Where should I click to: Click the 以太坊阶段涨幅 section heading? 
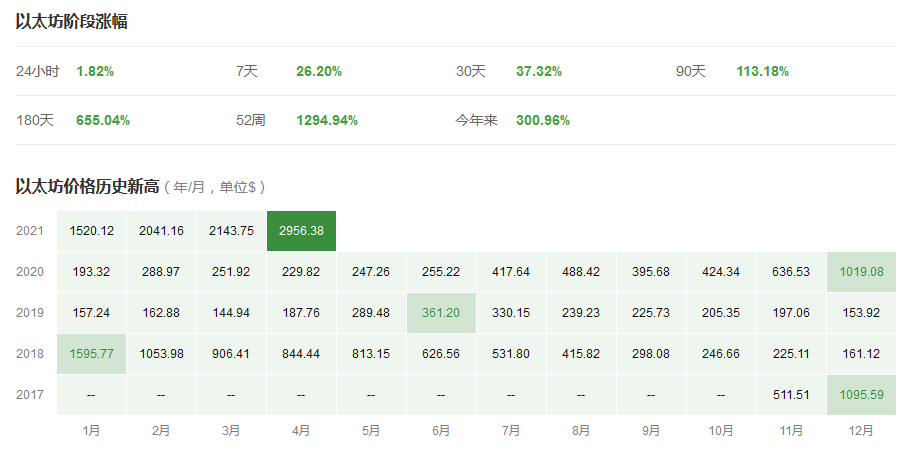point(71,22)
